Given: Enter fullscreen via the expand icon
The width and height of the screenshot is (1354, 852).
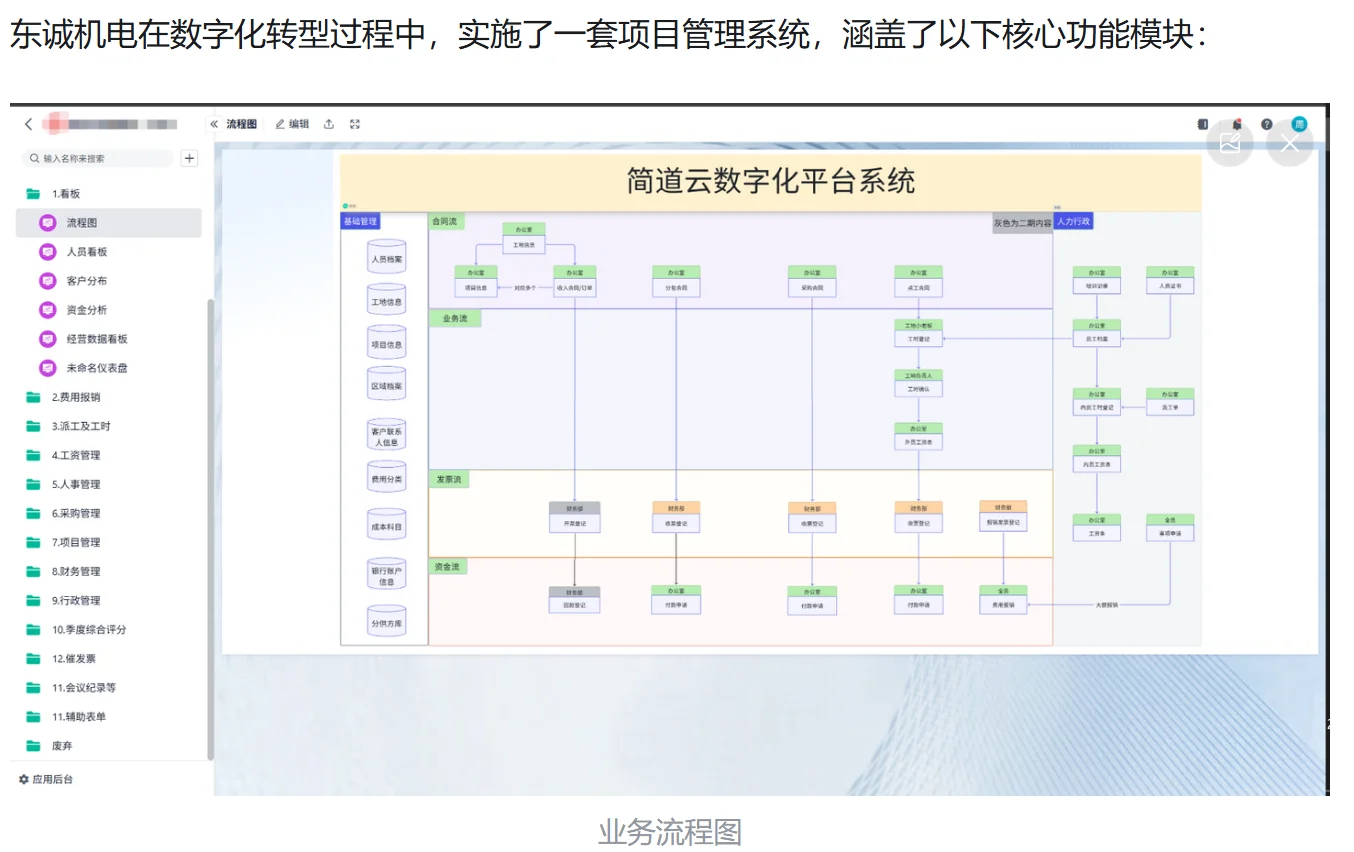Looking at the screenshot, I should [x=355, y=124].
